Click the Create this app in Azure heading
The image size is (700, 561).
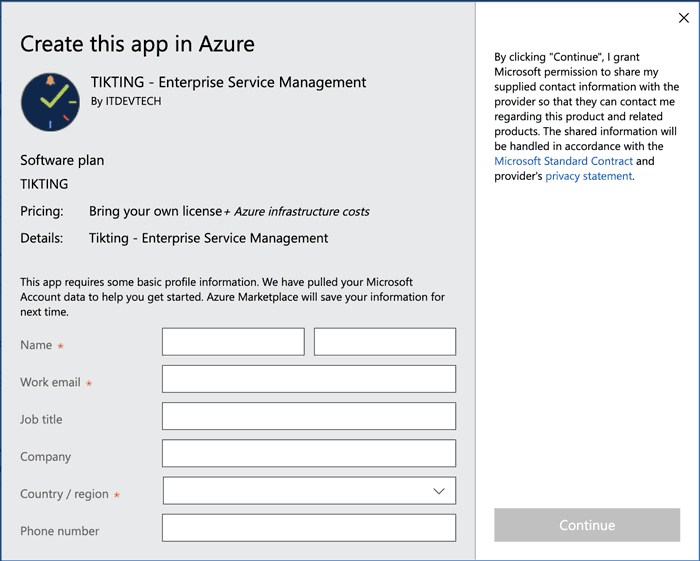point(137,44)
